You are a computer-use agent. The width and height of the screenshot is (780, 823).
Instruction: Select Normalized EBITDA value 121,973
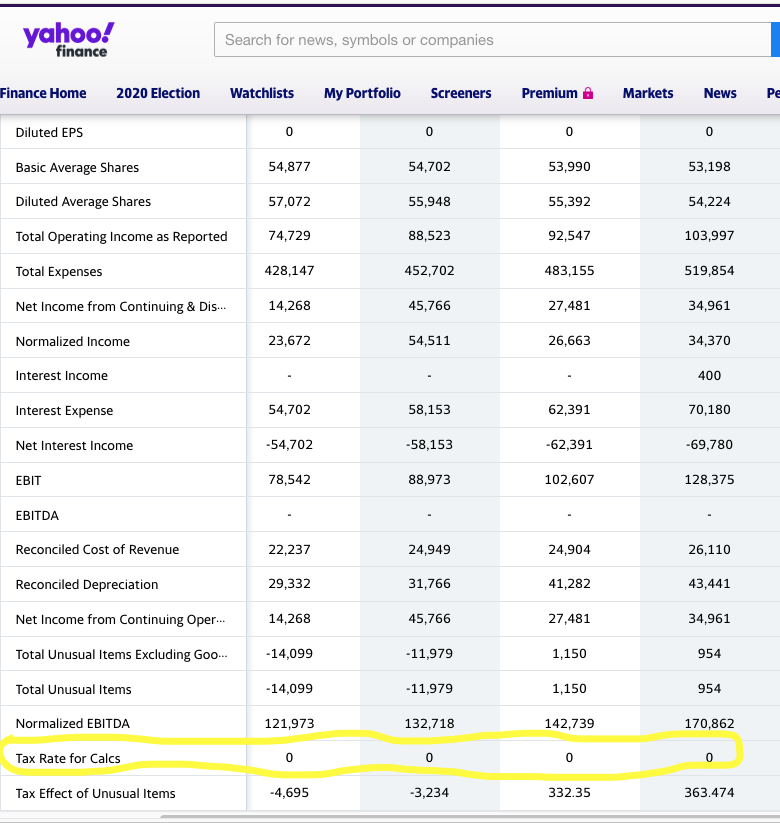pos(289,723)
